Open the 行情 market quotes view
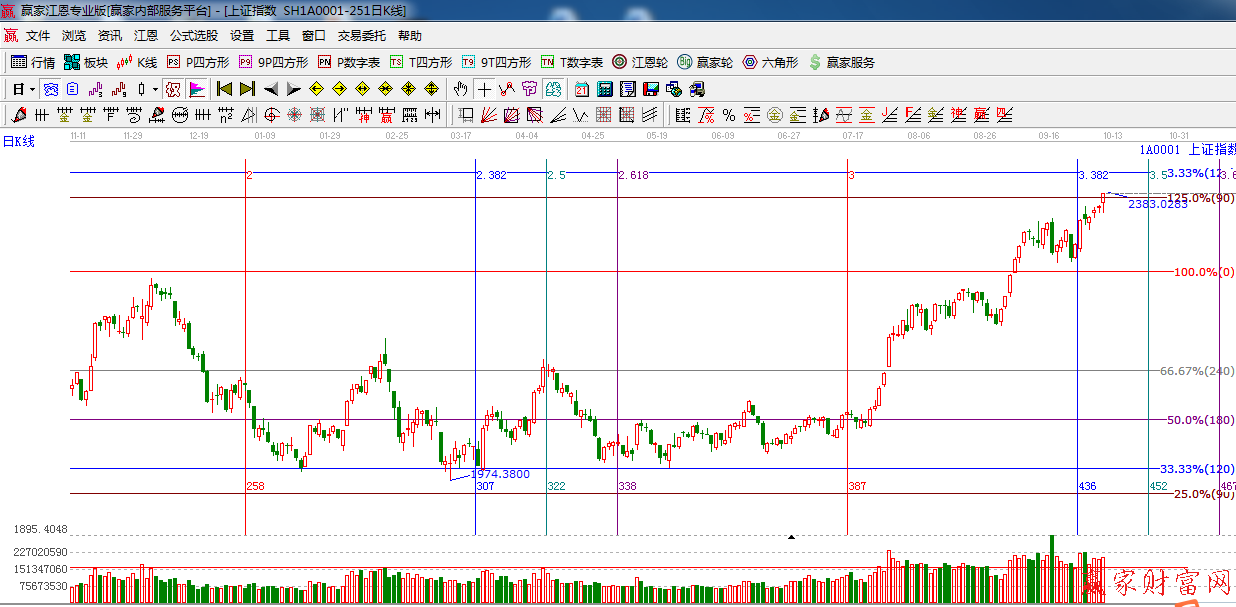The height and width of the screenshot is (607, 1236). [33, 62]
